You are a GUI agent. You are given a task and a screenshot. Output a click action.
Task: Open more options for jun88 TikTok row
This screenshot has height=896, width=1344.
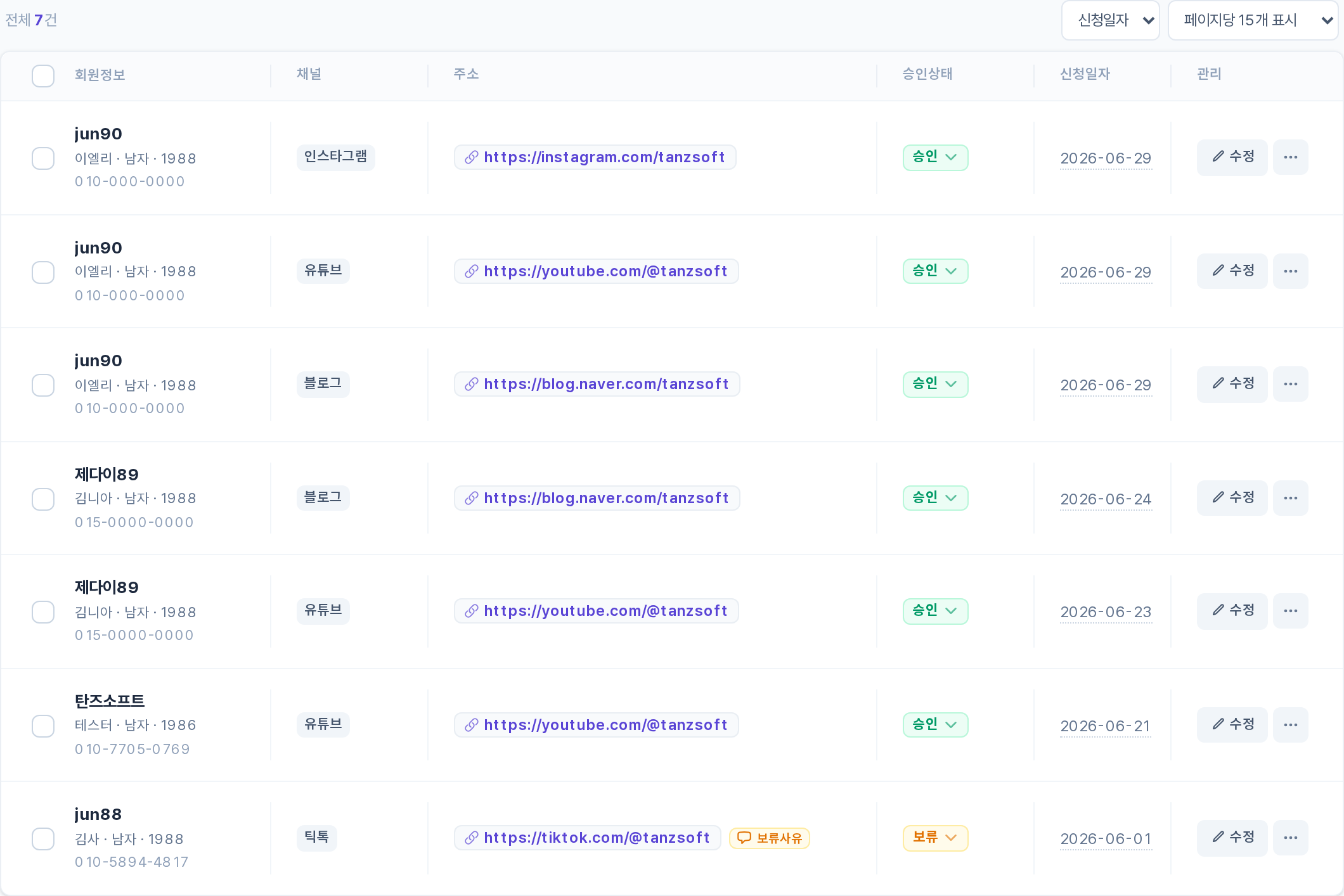point(1290,838)
